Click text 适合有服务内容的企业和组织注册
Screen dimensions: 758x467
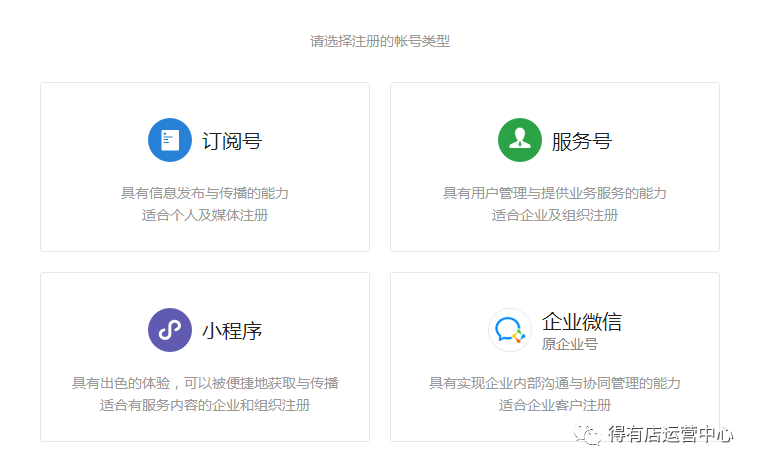tap(205, 405)
